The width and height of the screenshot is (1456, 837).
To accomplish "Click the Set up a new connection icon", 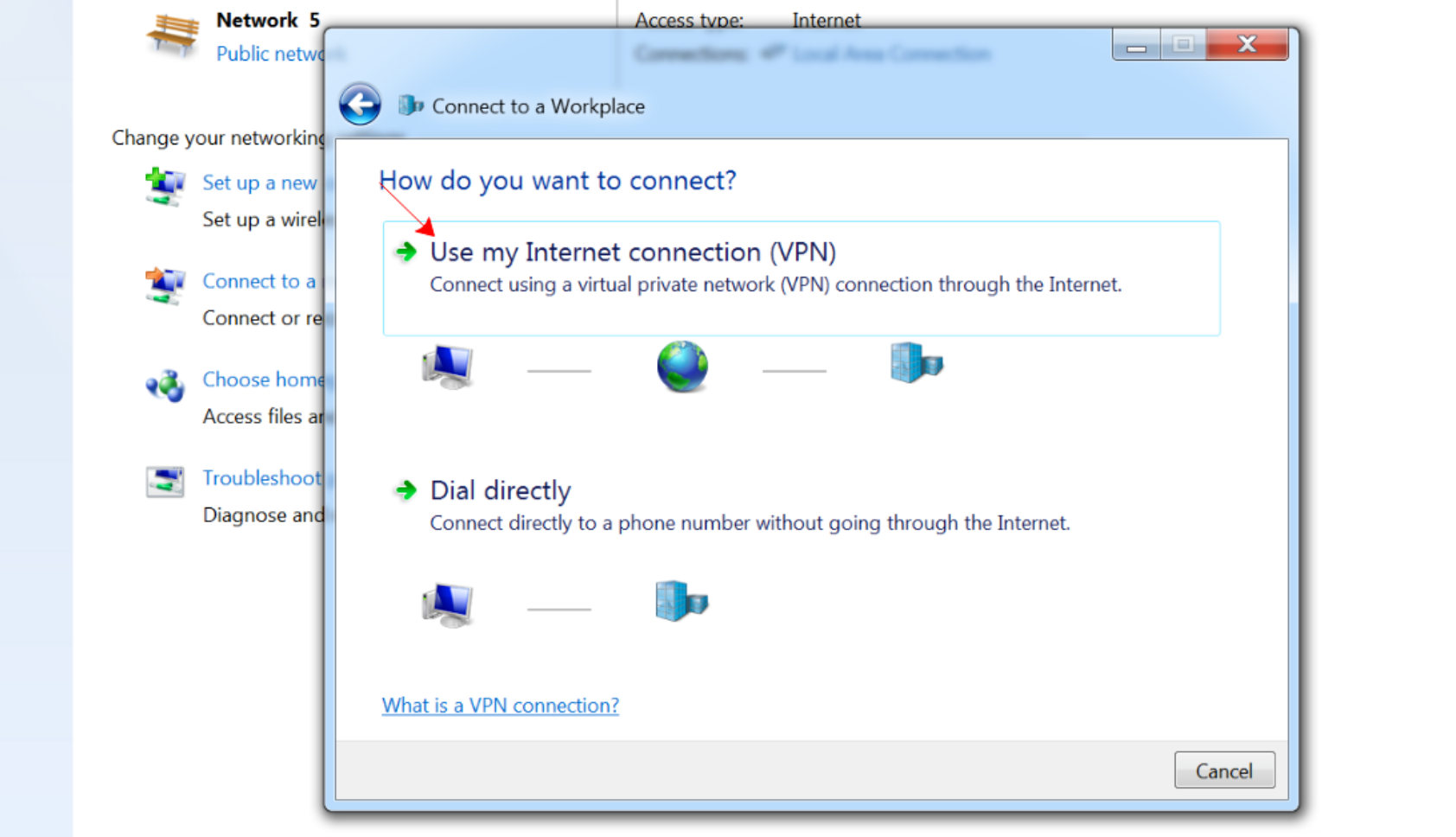I will 164,186.
